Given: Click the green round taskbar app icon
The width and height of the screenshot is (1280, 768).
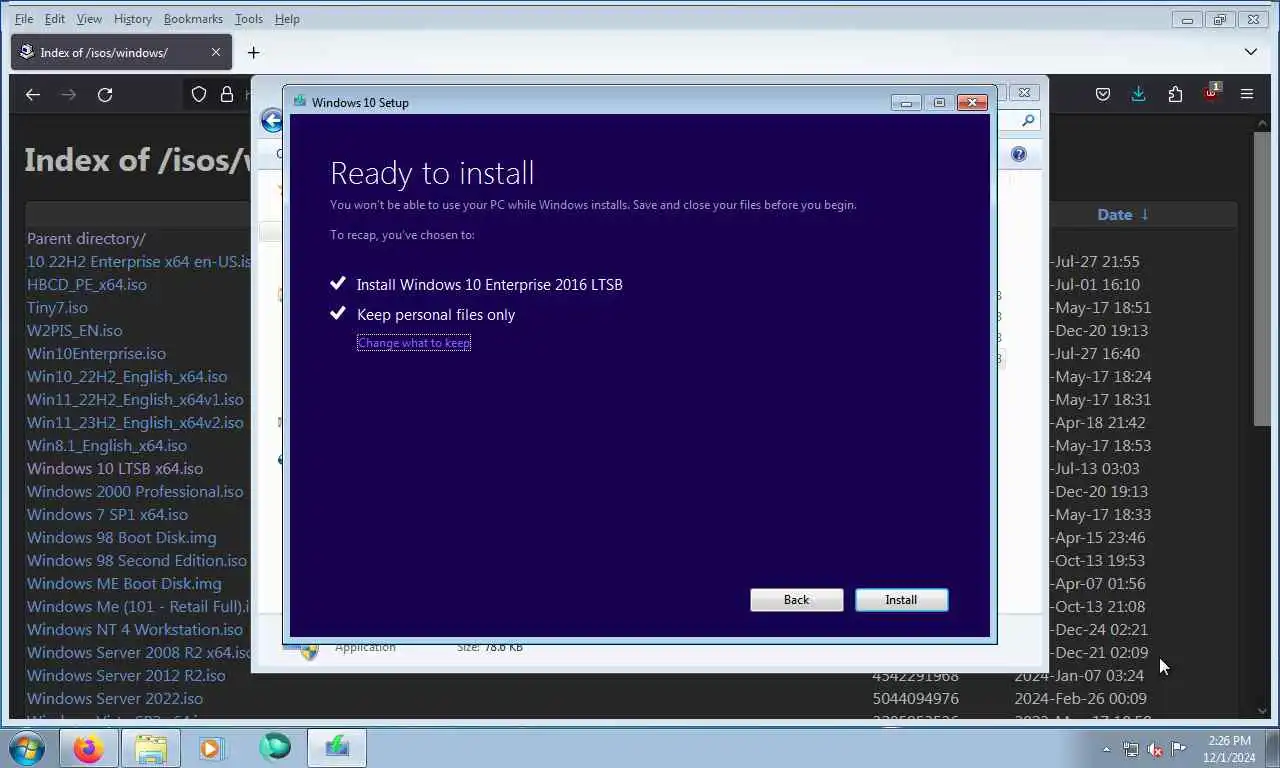Looking at the screenshot, I should coord(275,748).
